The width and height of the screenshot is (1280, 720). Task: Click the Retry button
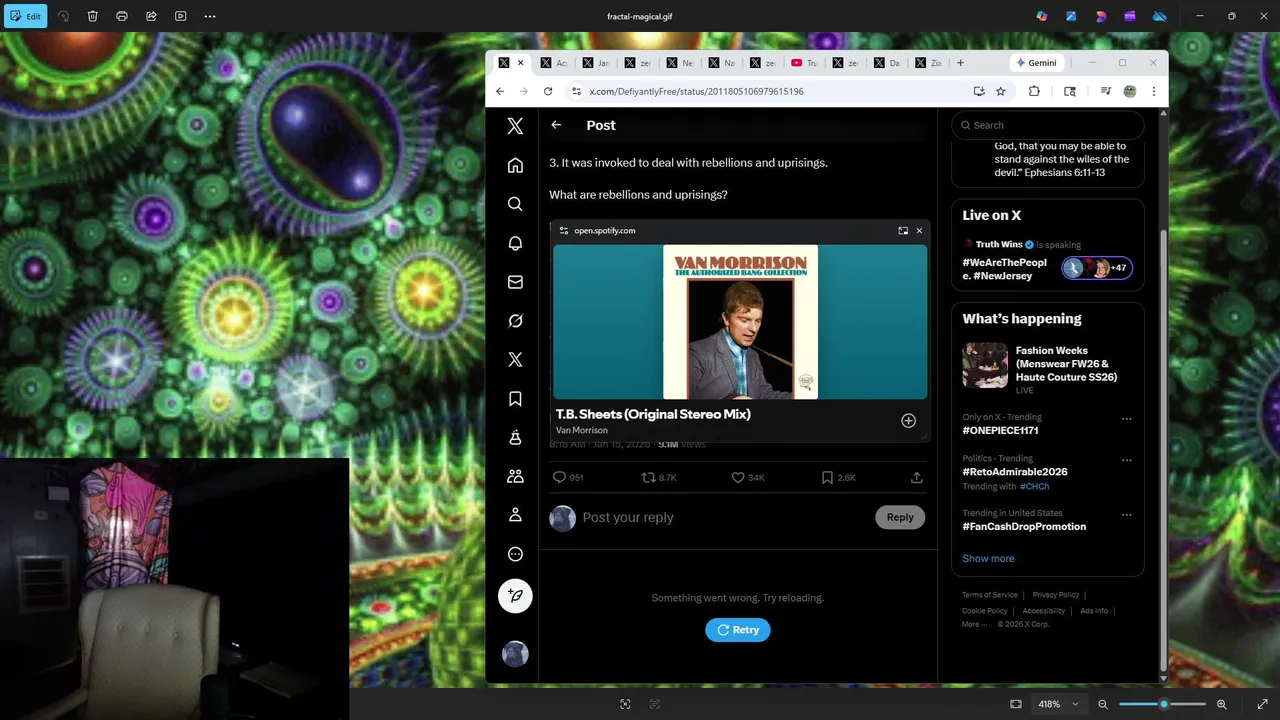[x=738, y=630]
